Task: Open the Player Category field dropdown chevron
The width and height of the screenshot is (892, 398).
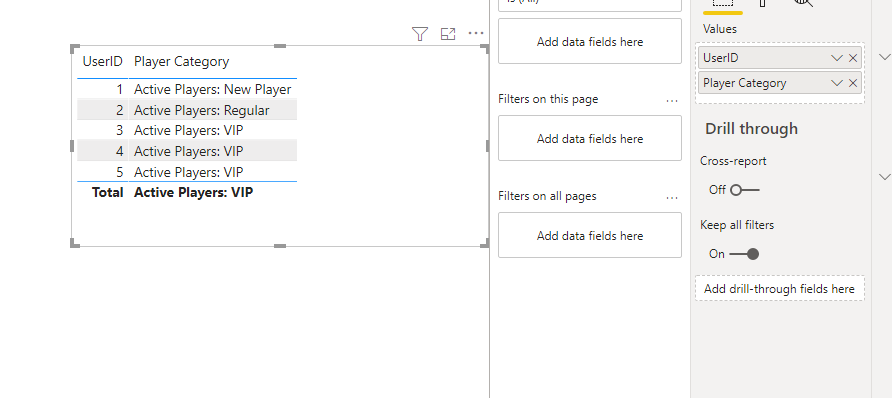Action: pyautogui.click(x=836, y=83)
